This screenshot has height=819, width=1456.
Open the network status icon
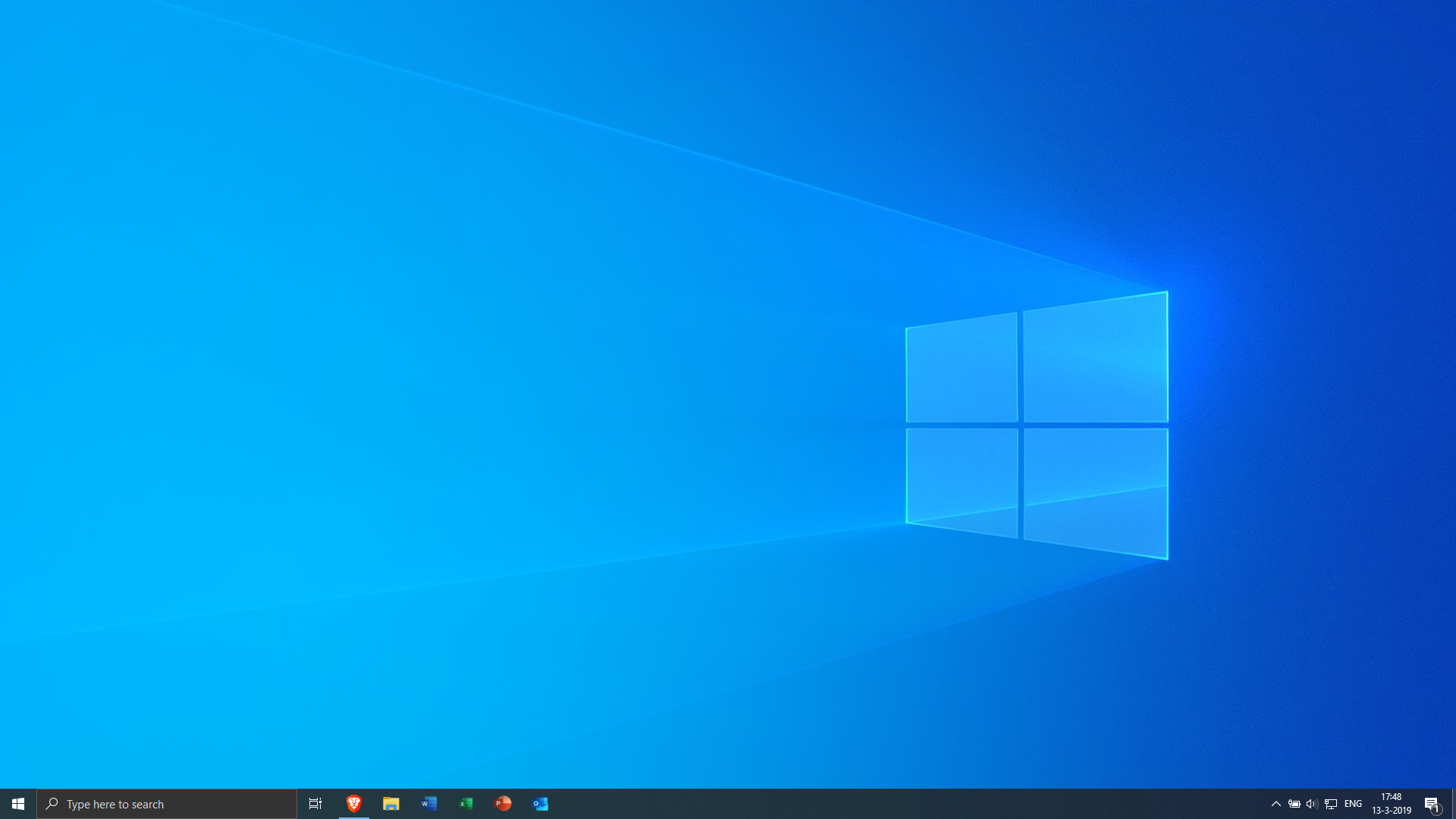pyautogui.click(x=1331, y=804)
